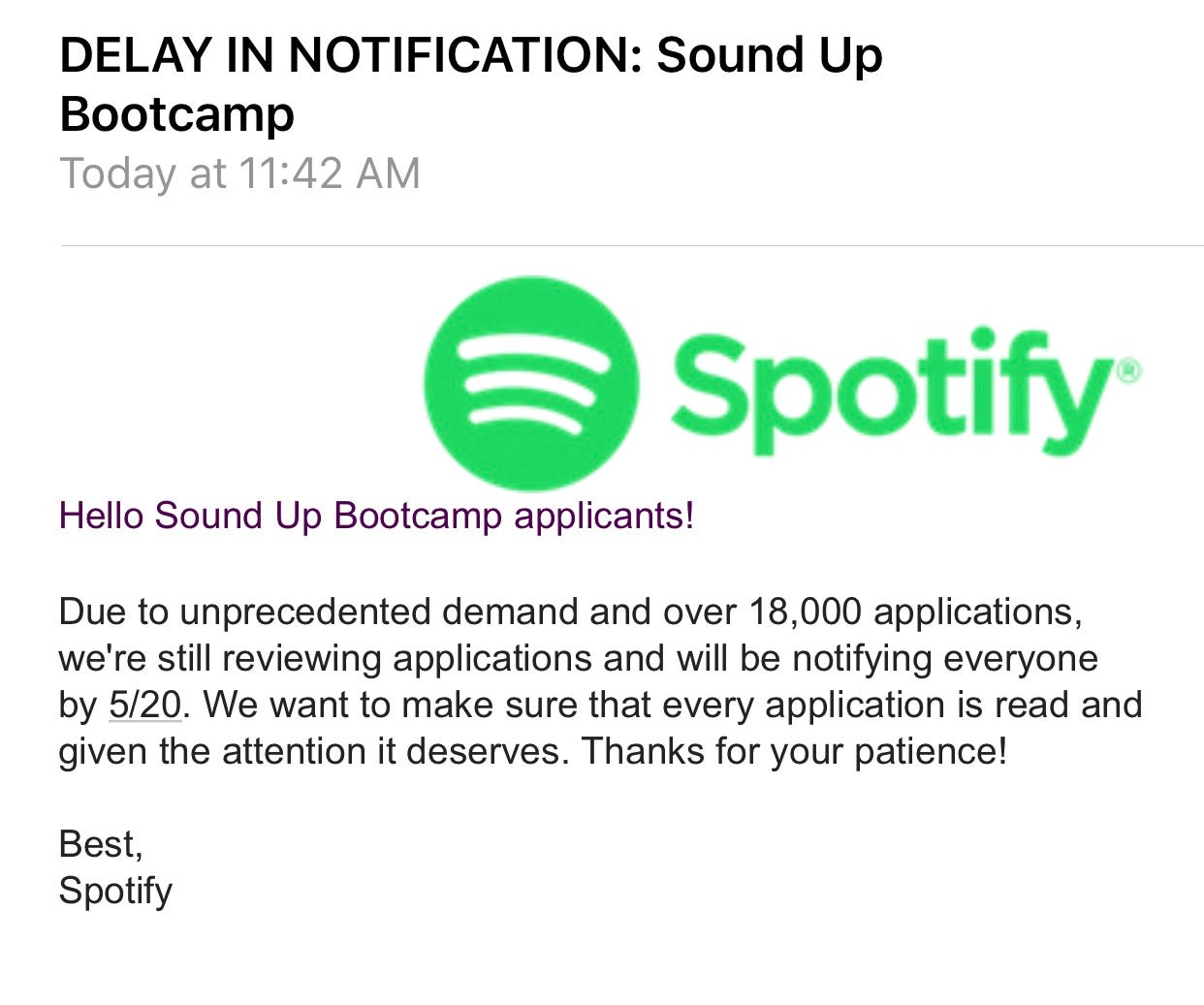
Task: Click the green Spotify wordmark text
Action: click(x=892, y=392)
